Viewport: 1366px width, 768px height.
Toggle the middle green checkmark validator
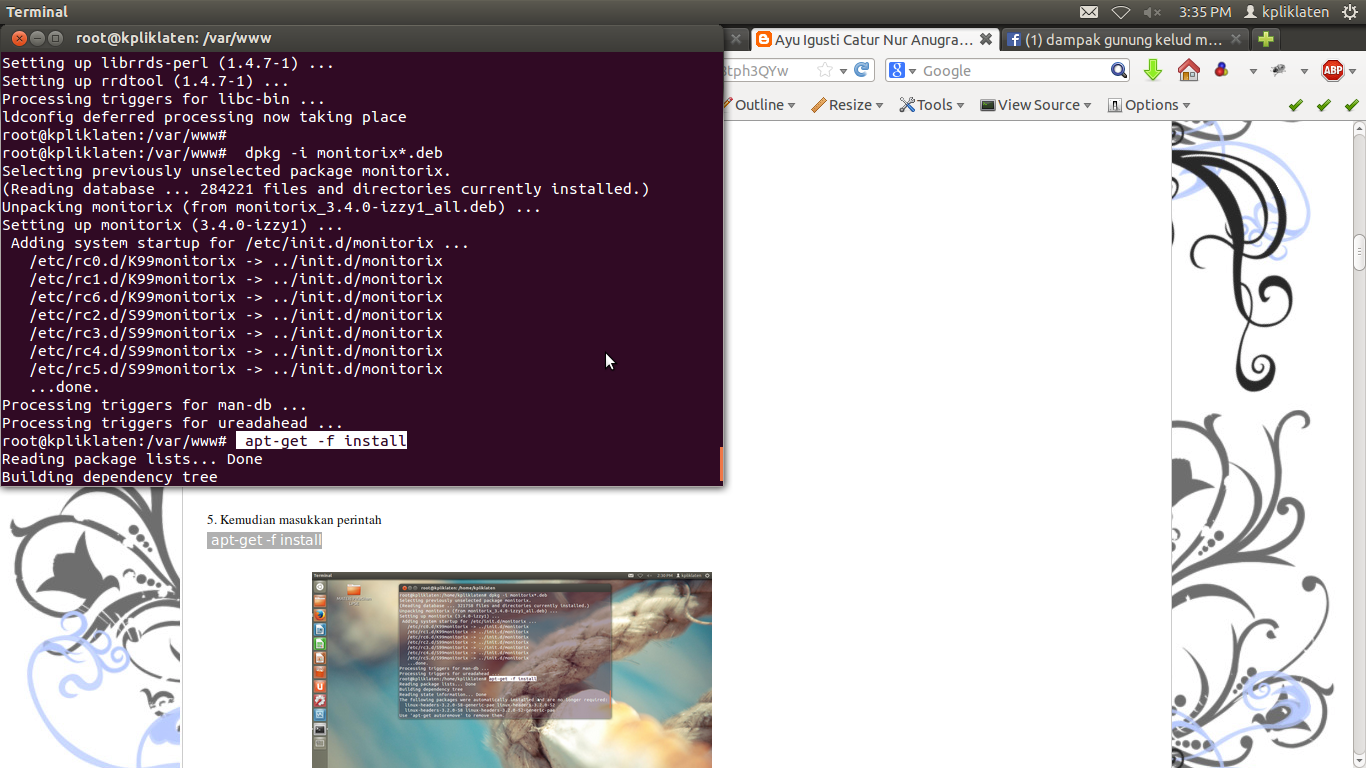point(1322,104)
